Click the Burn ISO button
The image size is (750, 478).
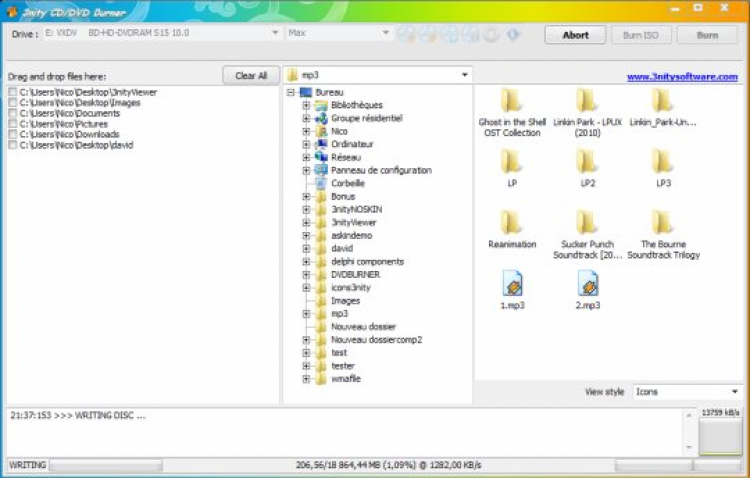point(641,35)
